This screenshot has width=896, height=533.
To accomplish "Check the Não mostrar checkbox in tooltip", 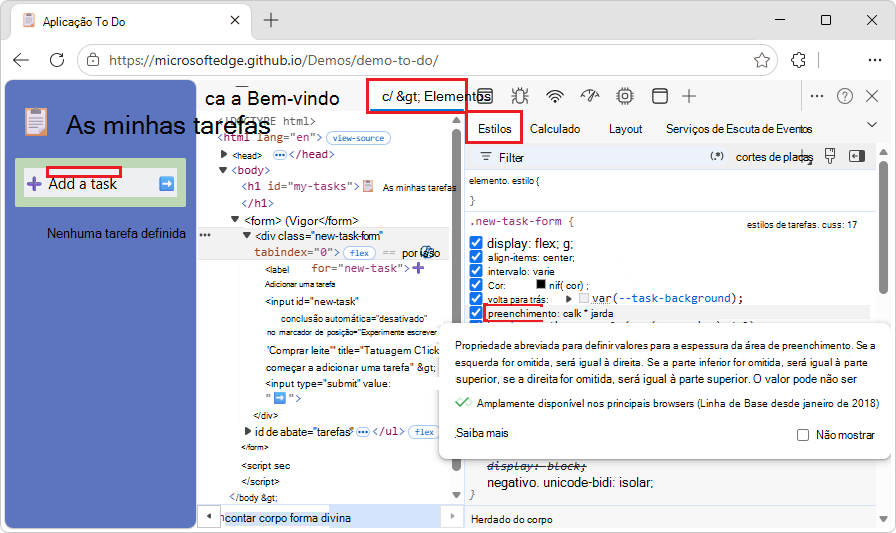I will pyautogui.click(x=803, y=435).
